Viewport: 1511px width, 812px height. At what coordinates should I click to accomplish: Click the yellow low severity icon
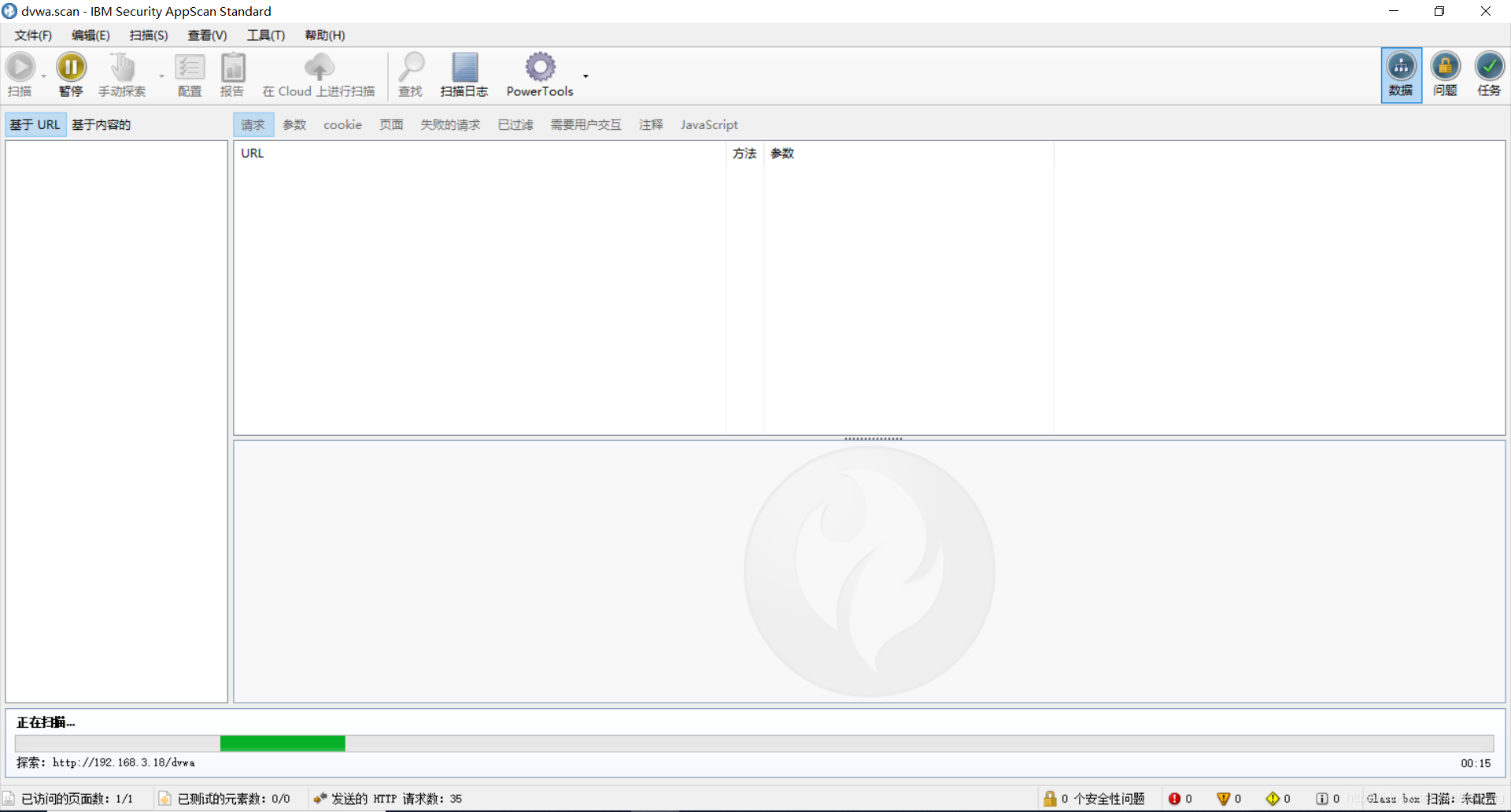[x=1273, y=799]
